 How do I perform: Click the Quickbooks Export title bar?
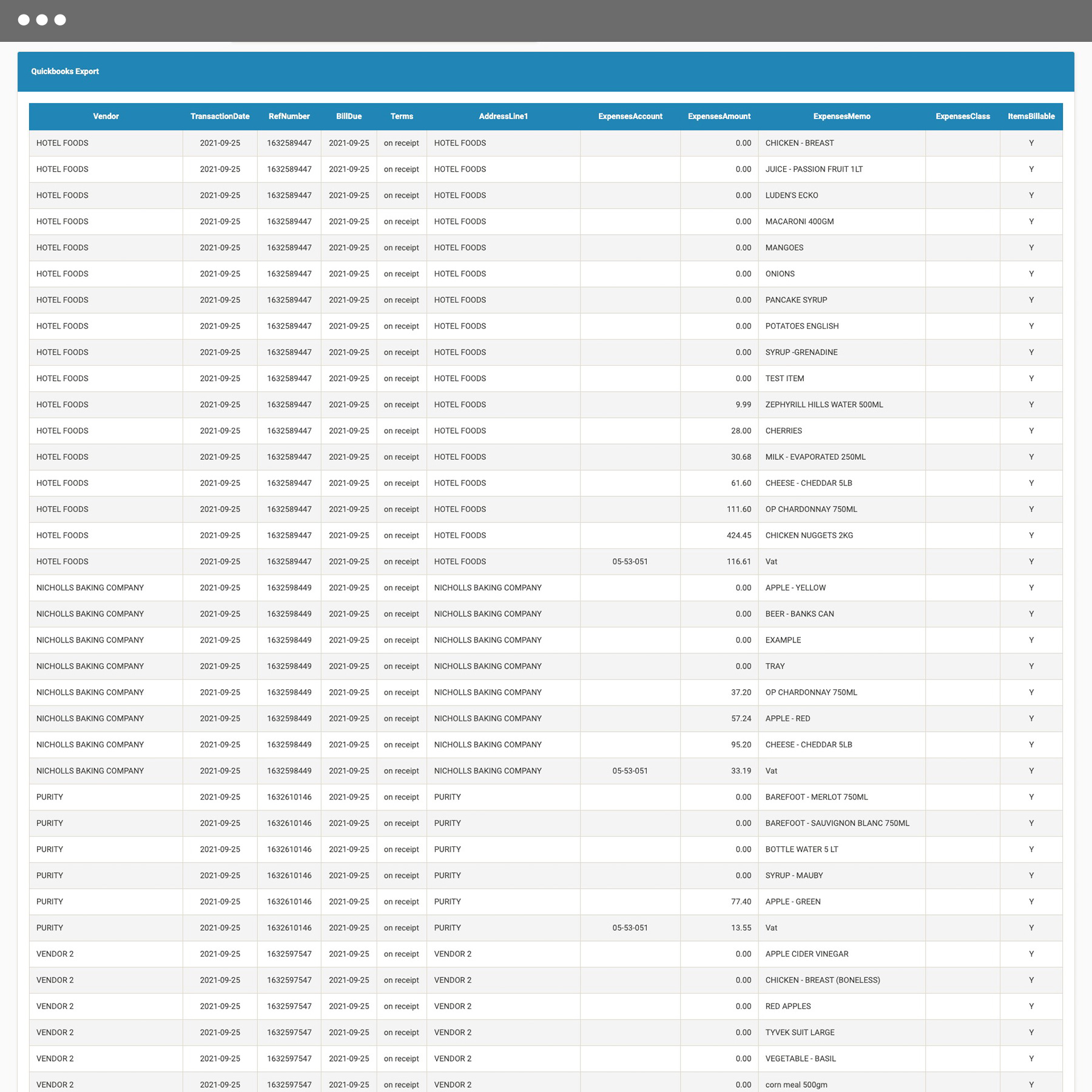tap(65, 71)
